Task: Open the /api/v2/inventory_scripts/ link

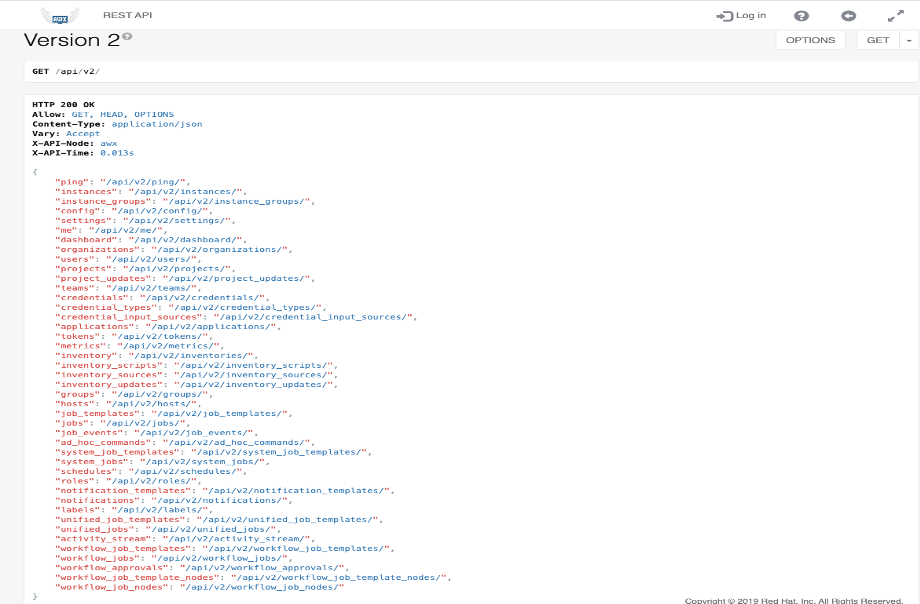Action: tap(253, 365)
